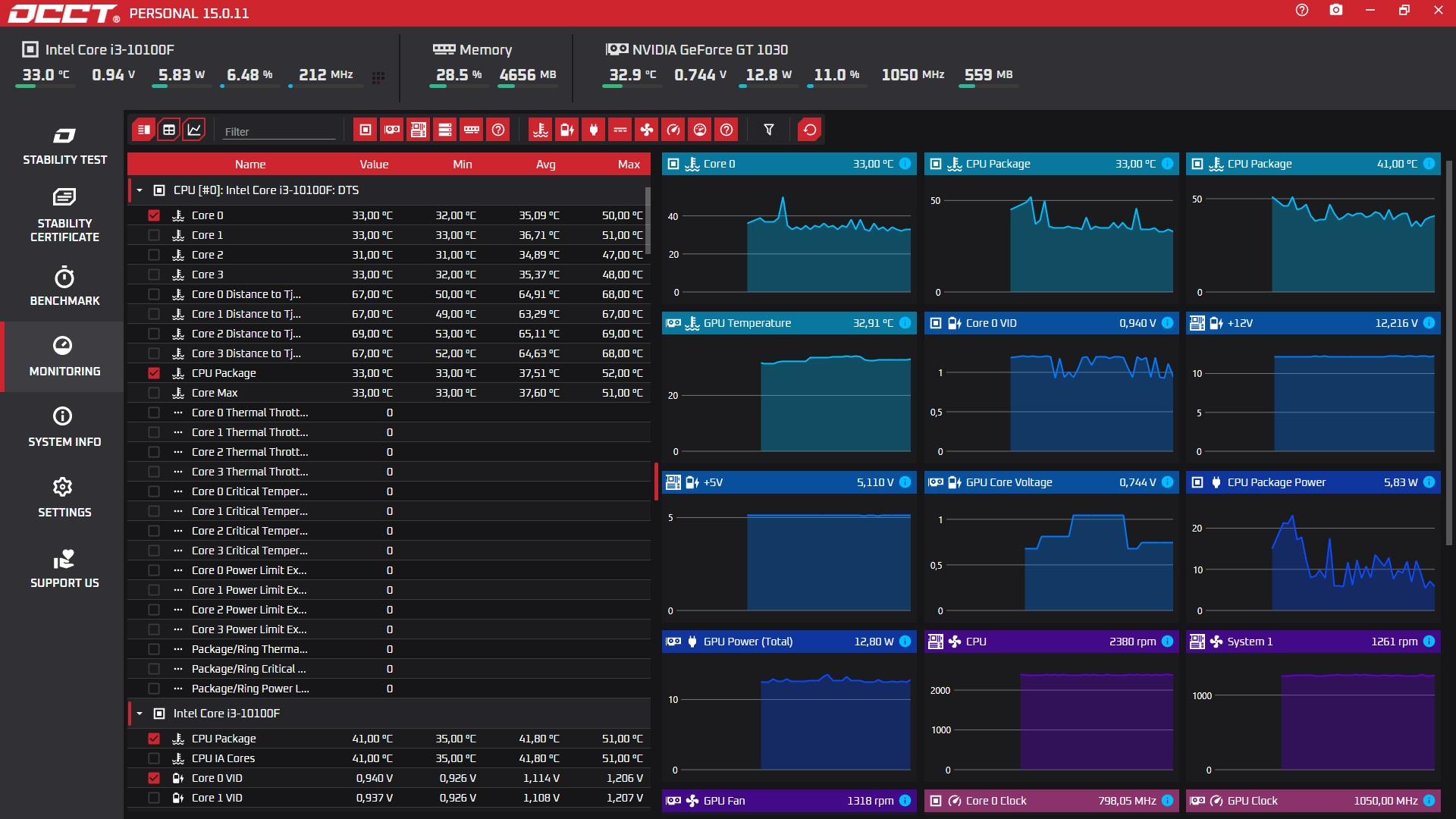This screenshot has width=1456, height=819.
Task: Toggle the fan sensors filter icon
Action: (647, 130)
